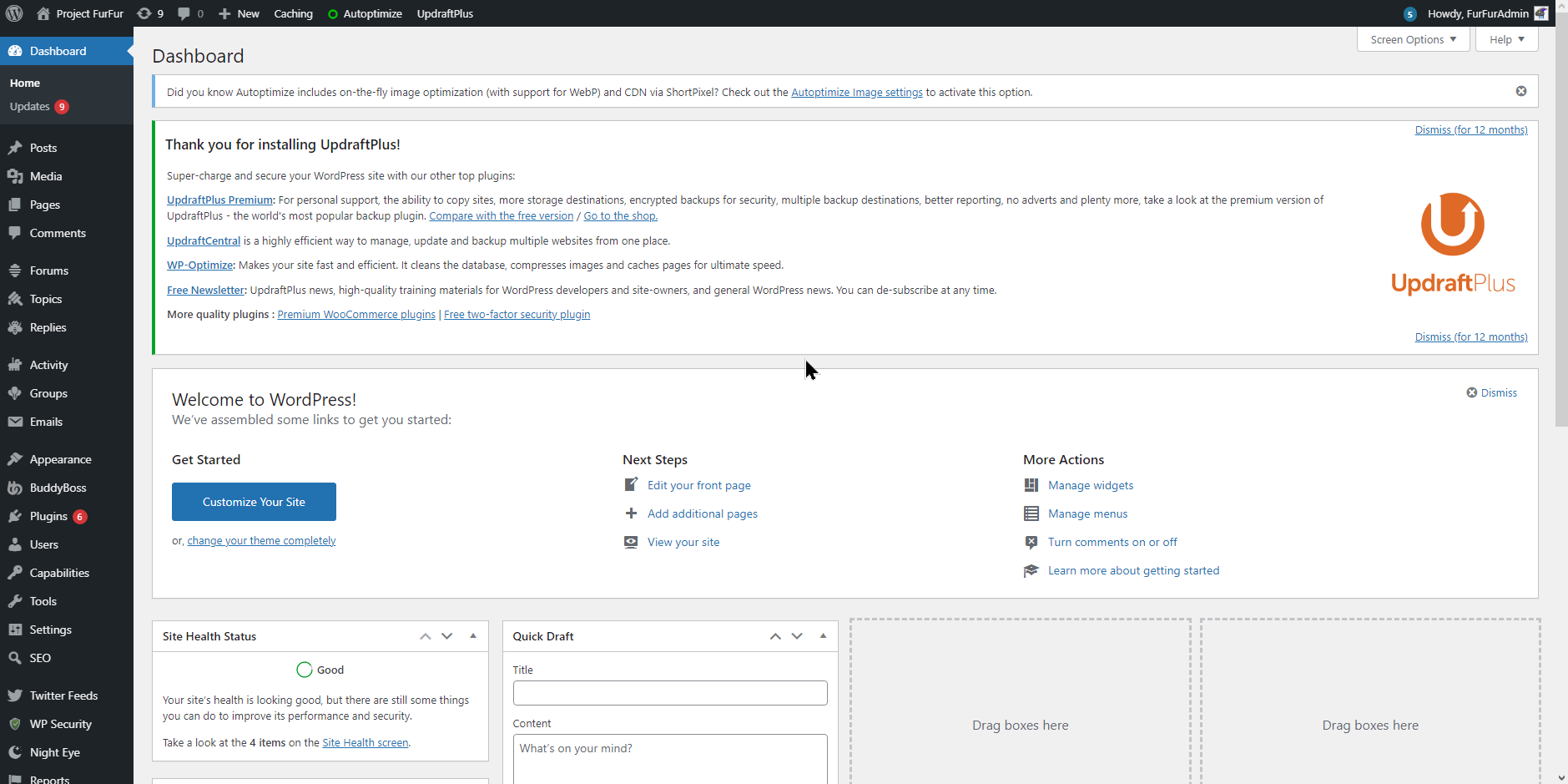Click the What's on your mind content box

(x=670, y=759)
